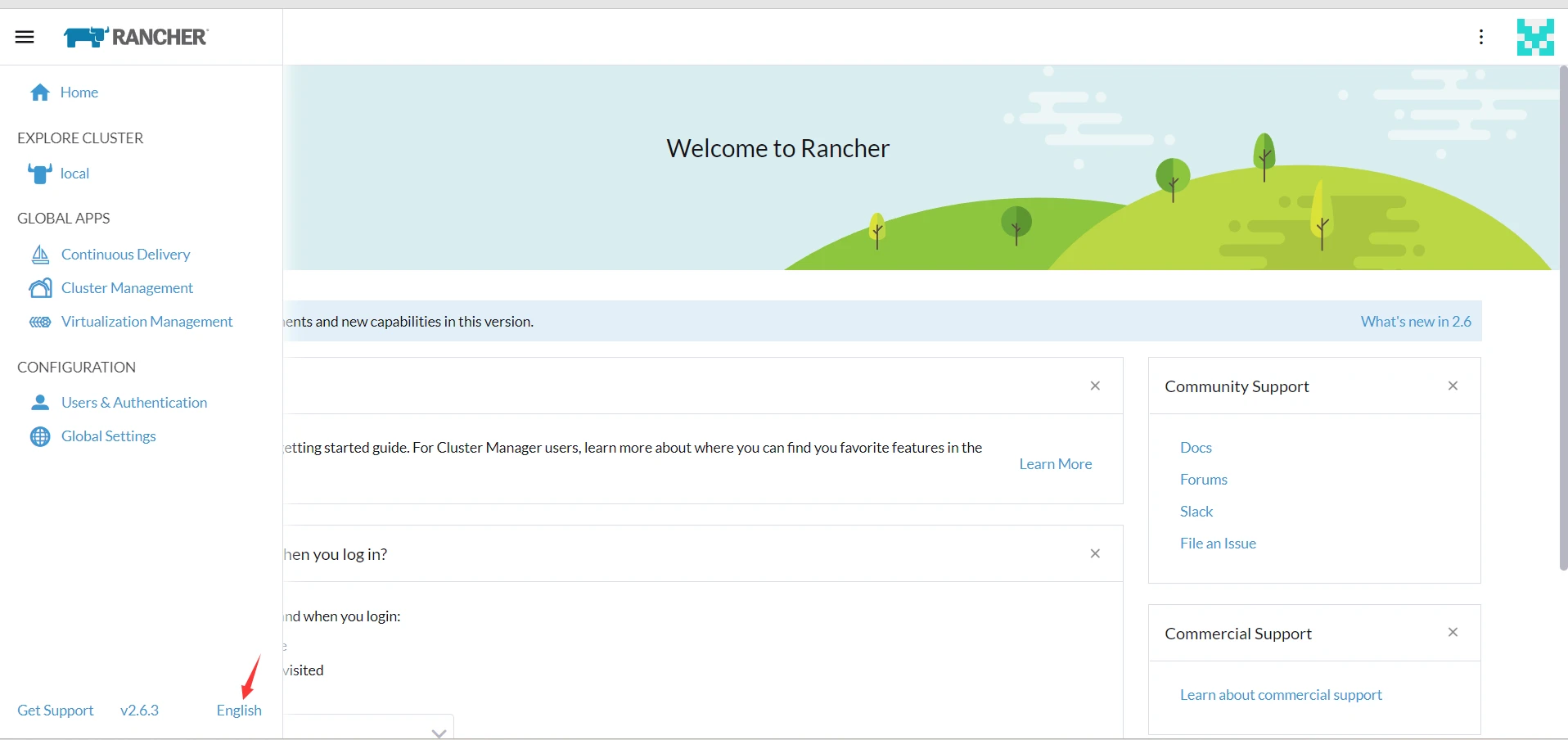This screenshot has width=1568, height=740.
Task: Open the File an Issue link
Action: click(x=1218, y=544)
